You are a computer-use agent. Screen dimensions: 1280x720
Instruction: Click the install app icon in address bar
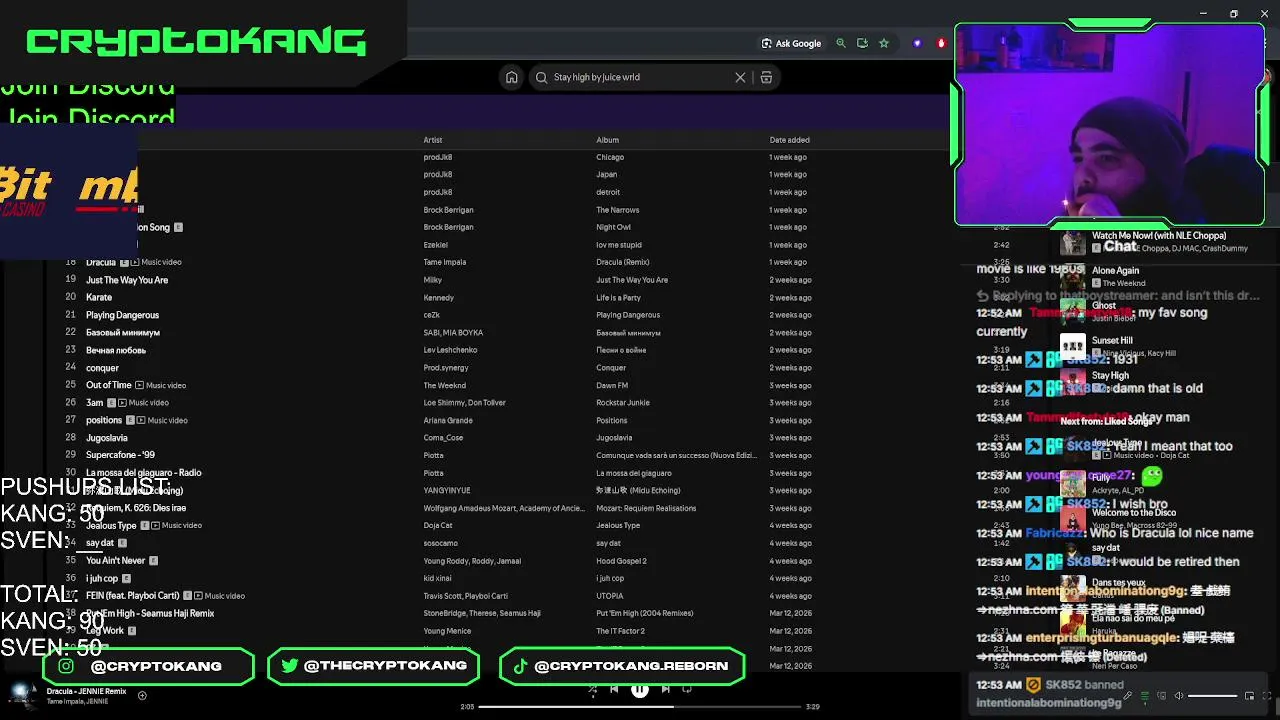tap(862, 43)
